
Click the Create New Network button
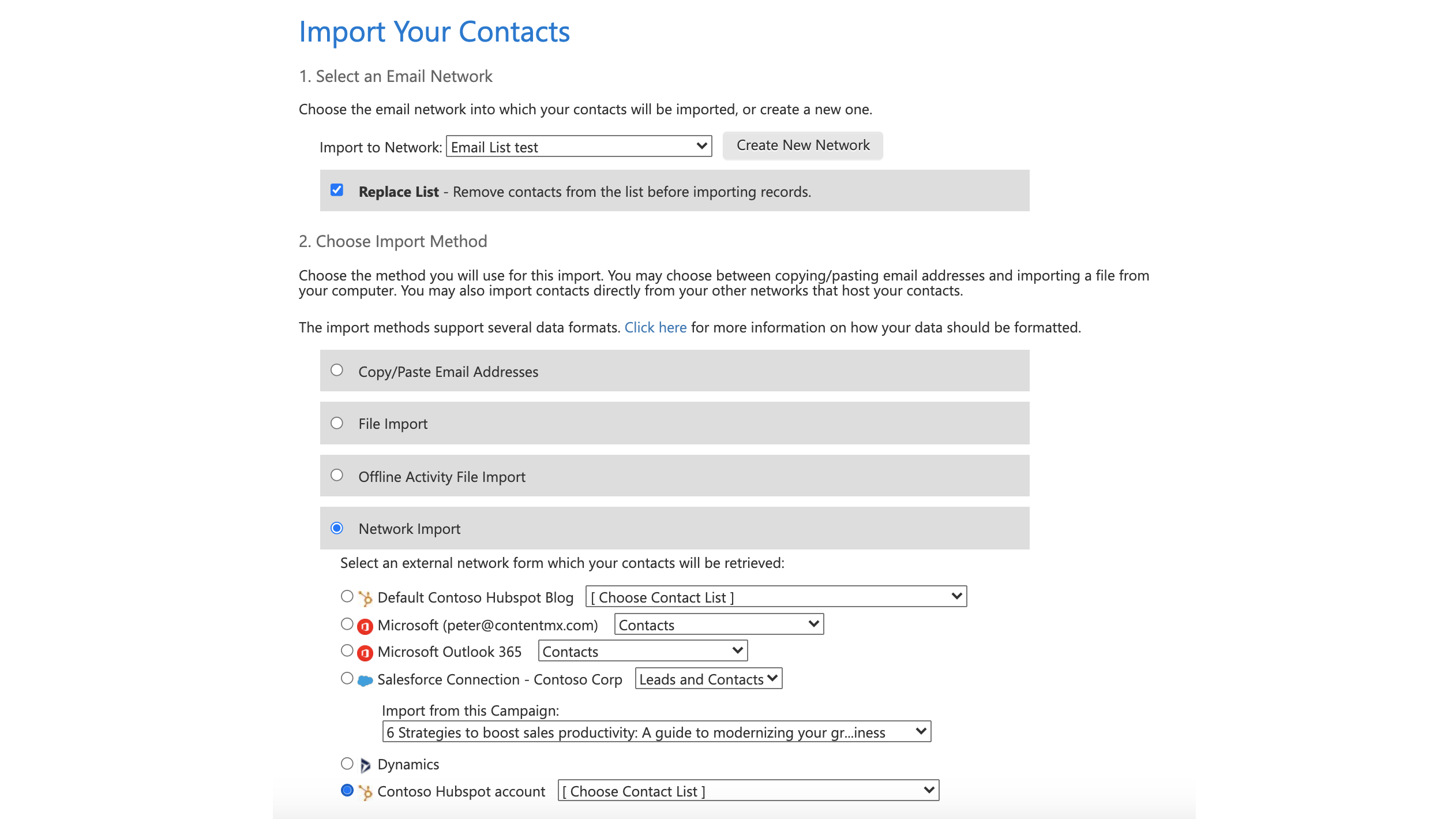(802, 145)
